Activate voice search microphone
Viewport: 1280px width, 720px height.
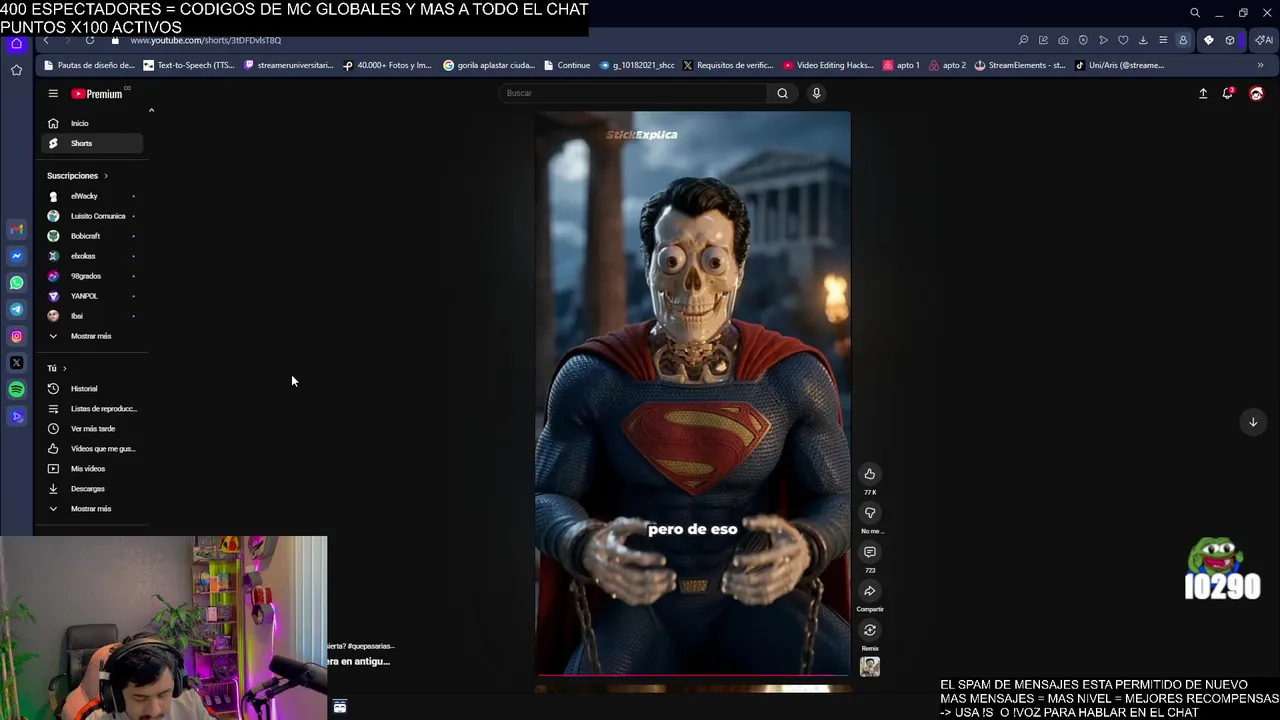click(816, 93)
